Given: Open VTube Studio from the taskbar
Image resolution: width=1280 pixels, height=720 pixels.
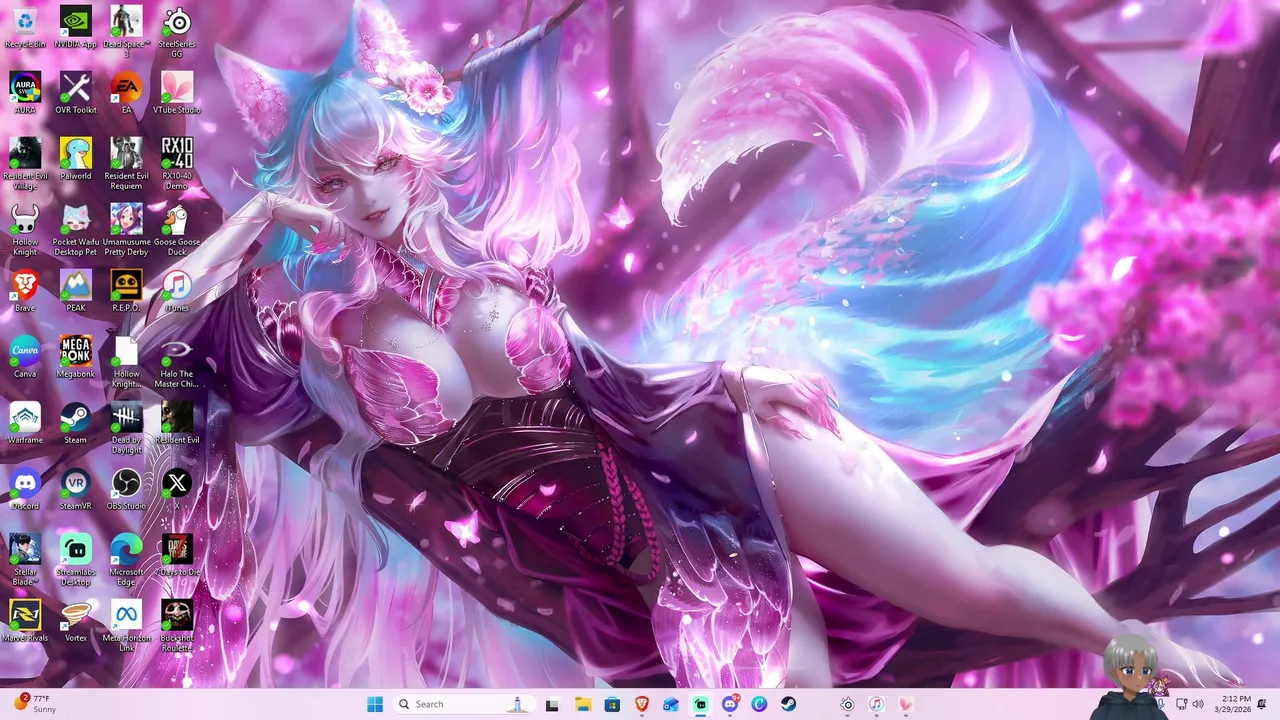Looking at the screenshot, I should click(x=906, y=704).
